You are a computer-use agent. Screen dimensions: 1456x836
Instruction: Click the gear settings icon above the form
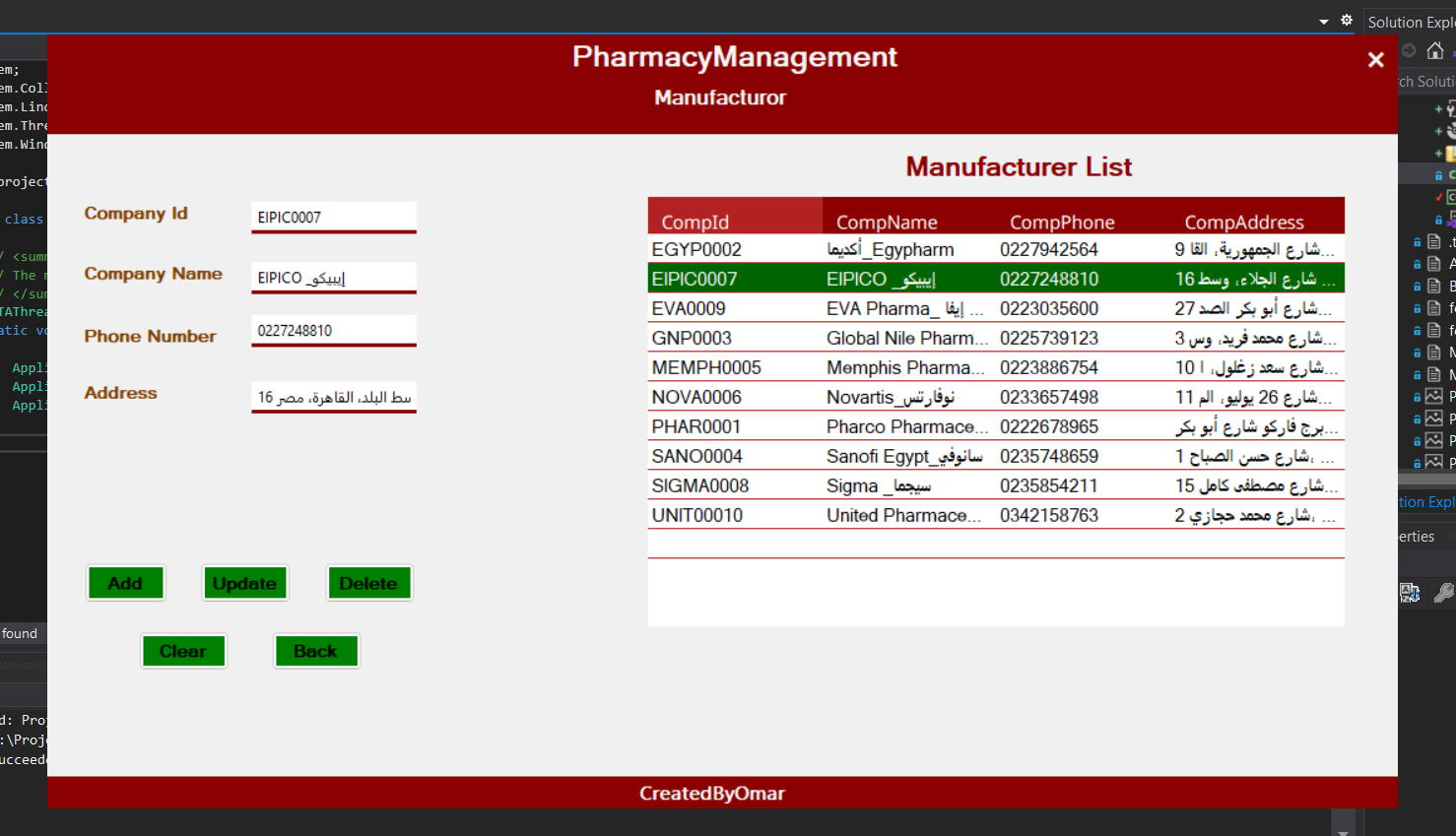(x=1347, y=21)
